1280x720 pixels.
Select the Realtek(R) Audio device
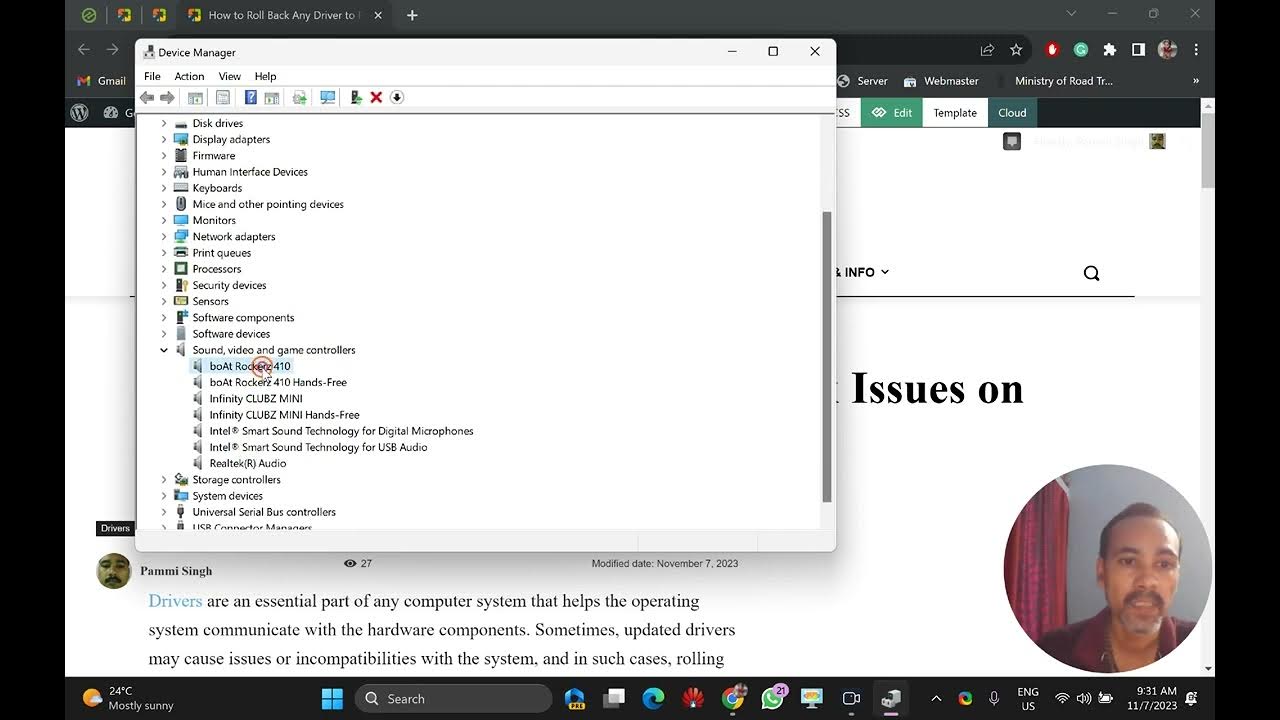[247, 464]
